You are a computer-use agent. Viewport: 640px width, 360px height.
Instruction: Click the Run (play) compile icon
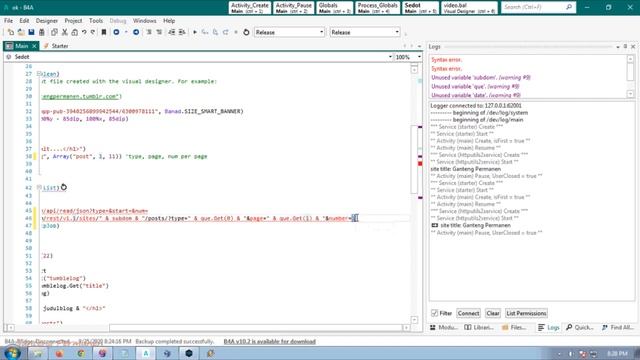[195, 32]
